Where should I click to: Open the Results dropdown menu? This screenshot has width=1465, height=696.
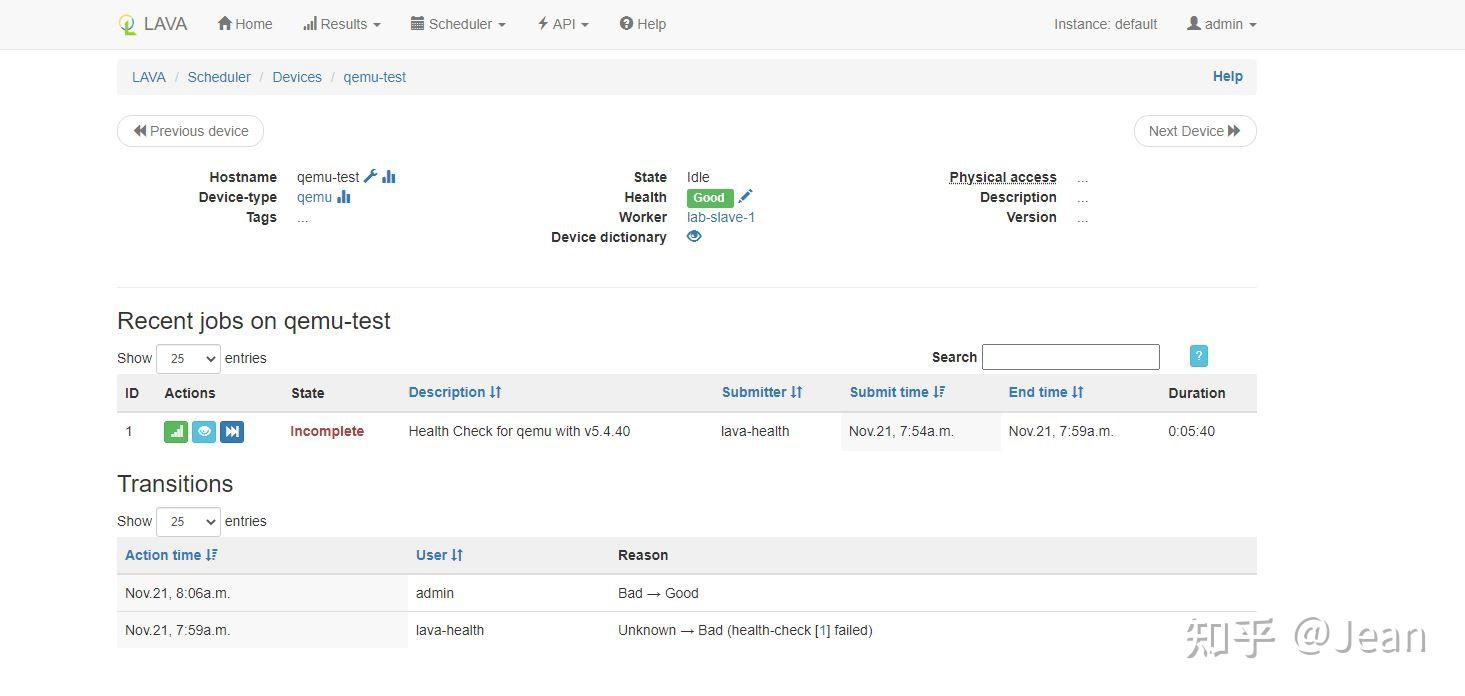(342, 24)
